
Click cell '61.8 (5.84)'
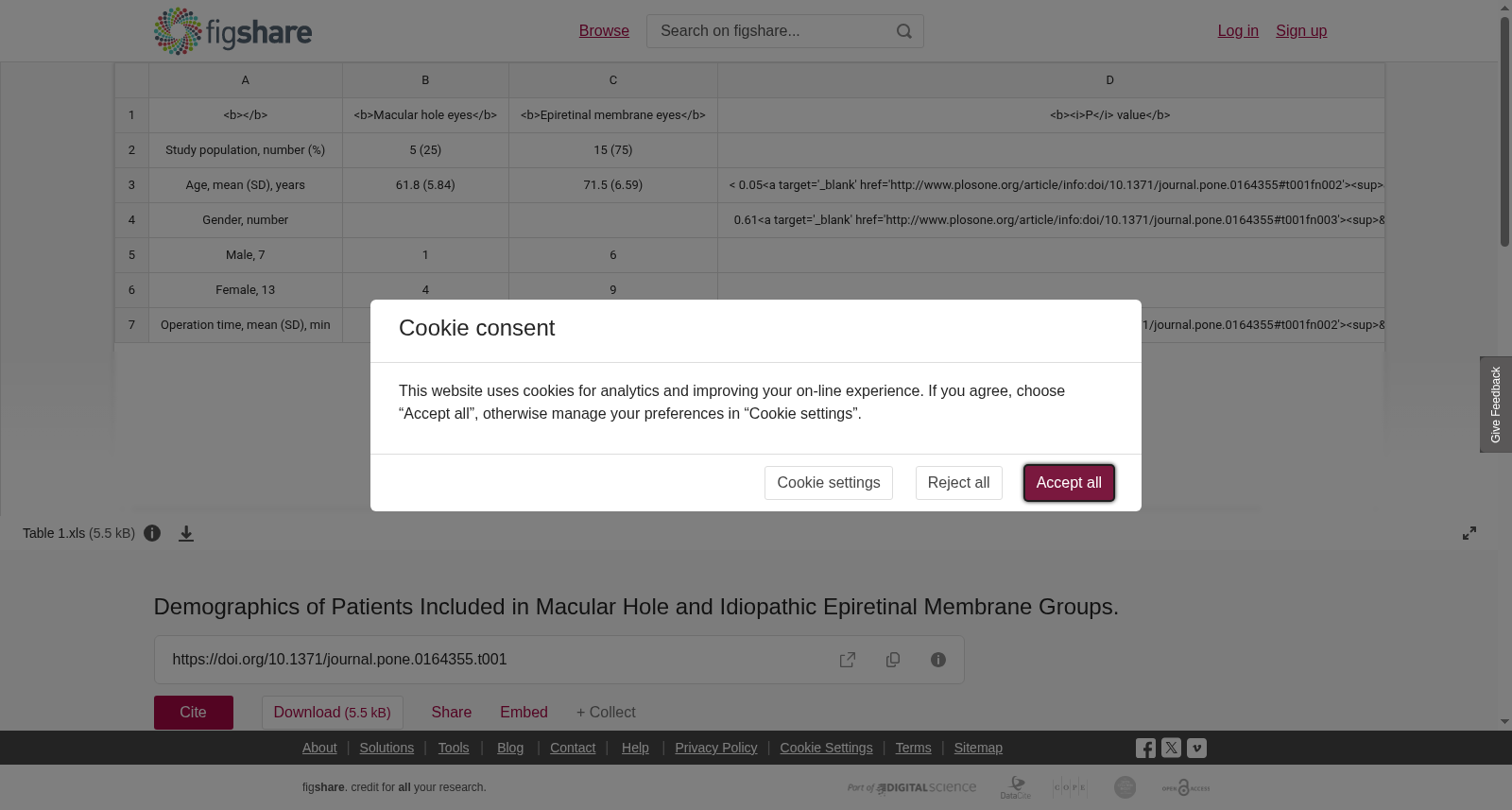pyautogui.click(x=425, y=185)
